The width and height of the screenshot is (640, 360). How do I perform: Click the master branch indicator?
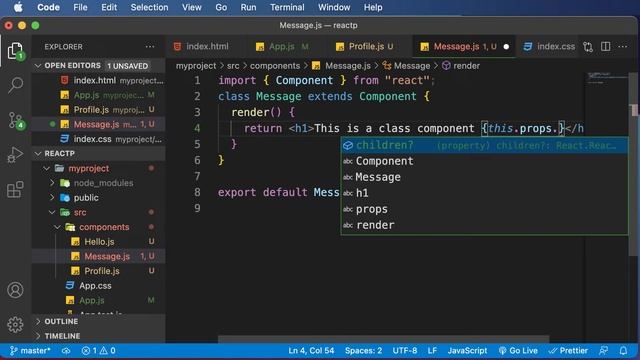coord(31,351)
